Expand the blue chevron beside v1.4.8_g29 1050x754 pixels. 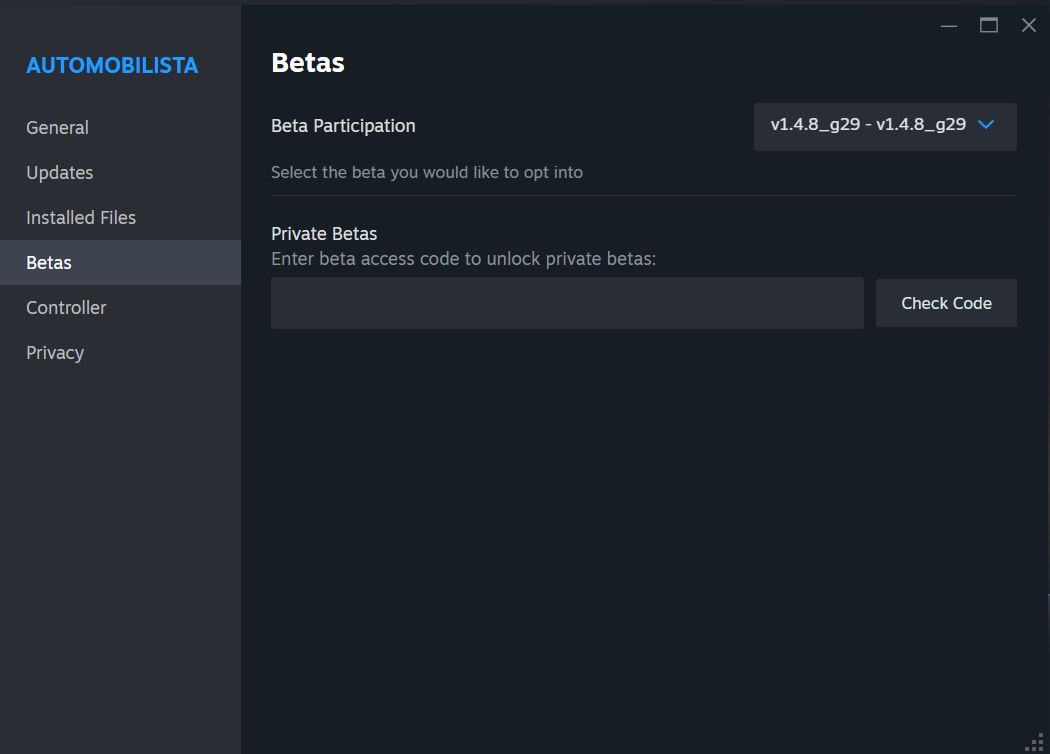click(x=986, y=125)
